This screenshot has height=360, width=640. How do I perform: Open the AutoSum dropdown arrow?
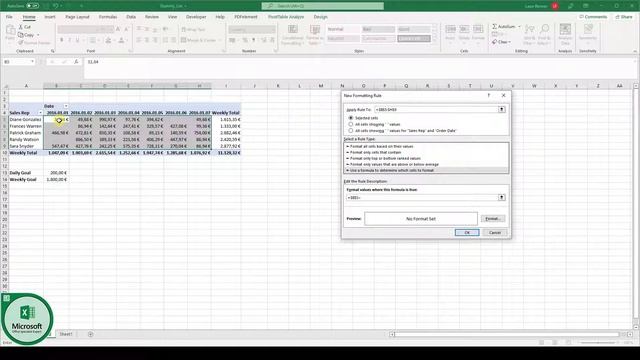tap(519, 27)
